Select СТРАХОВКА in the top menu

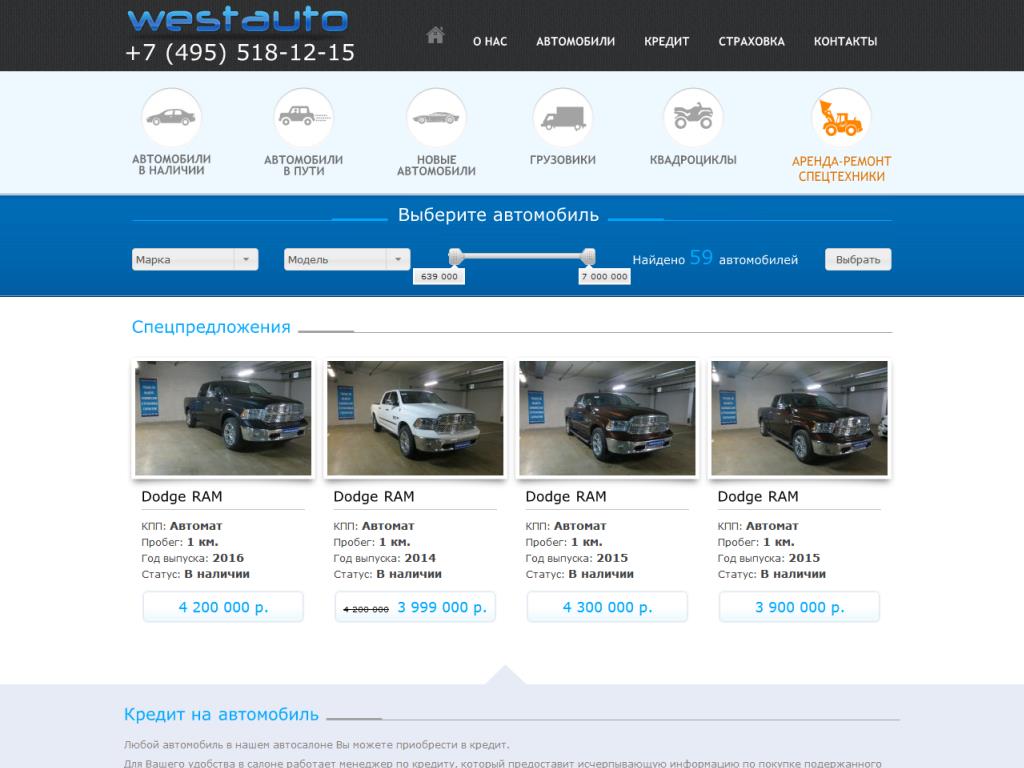[752, 41]
